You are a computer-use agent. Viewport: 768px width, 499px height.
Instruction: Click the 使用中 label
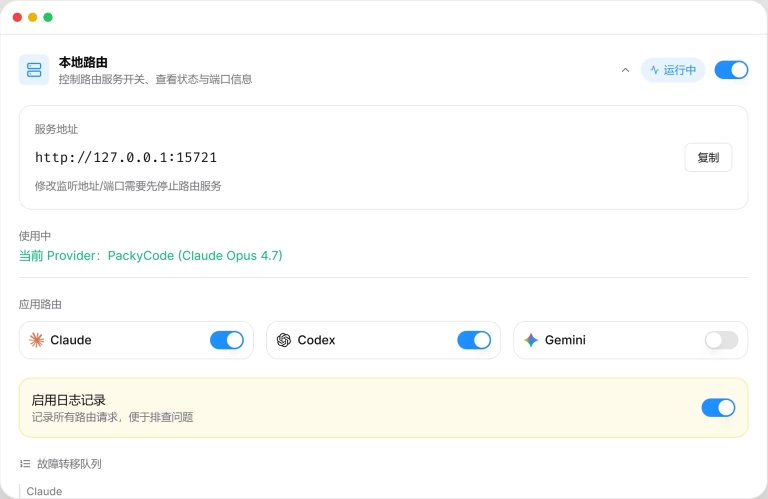[35, 236]
